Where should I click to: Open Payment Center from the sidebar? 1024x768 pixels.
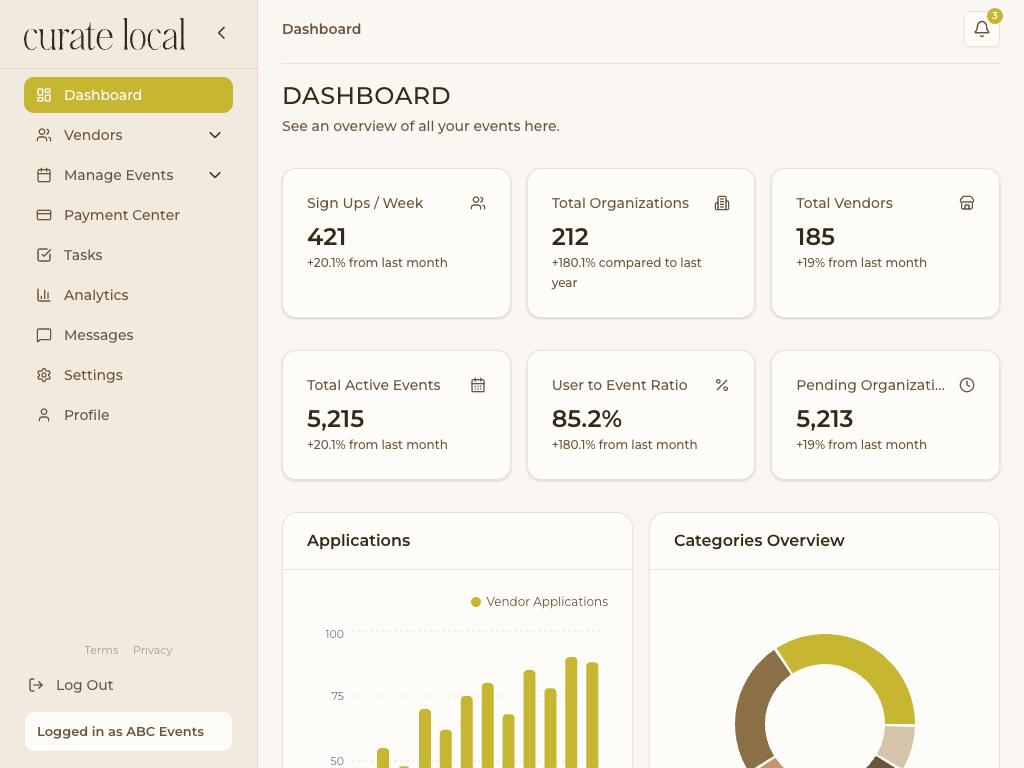[x=121, y=215]
